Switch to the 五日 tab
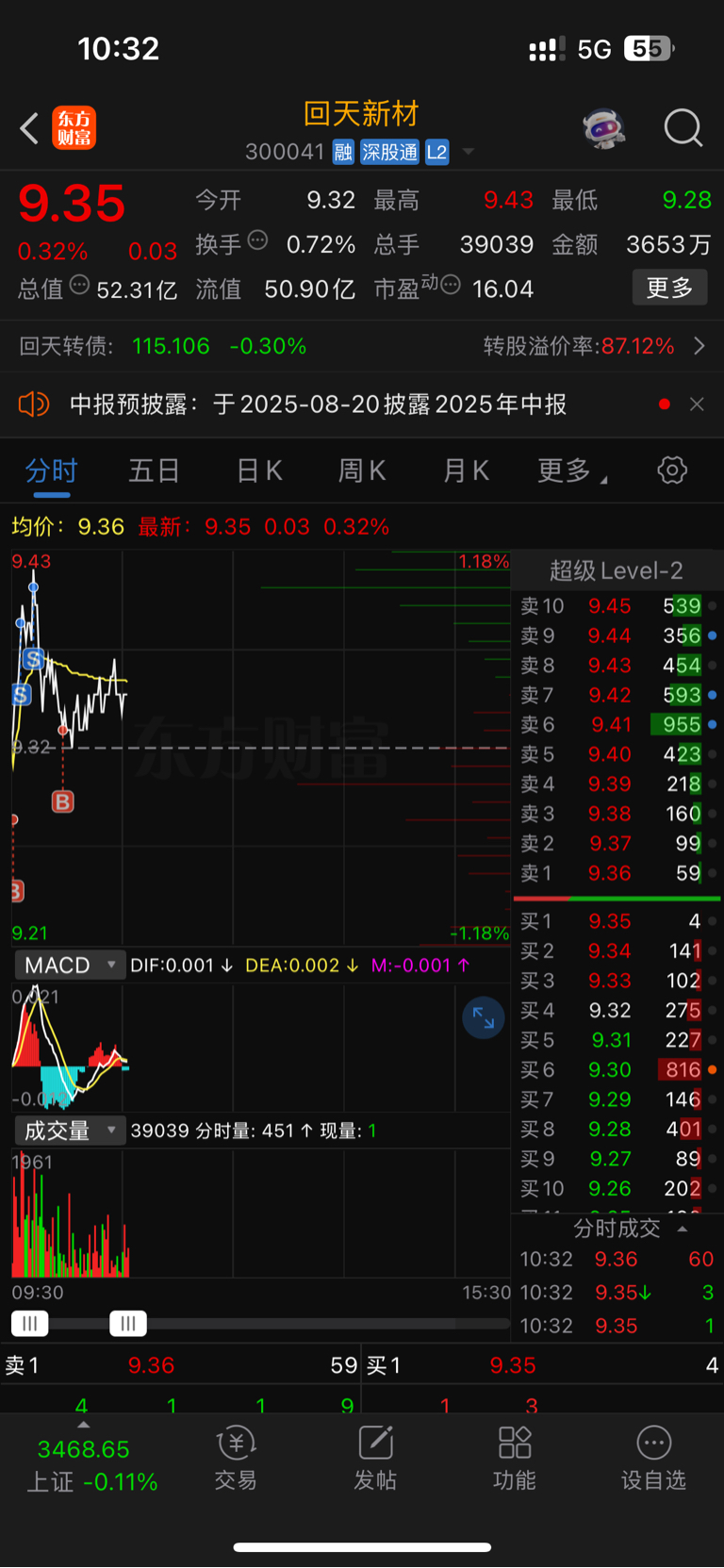 [154, 470]
